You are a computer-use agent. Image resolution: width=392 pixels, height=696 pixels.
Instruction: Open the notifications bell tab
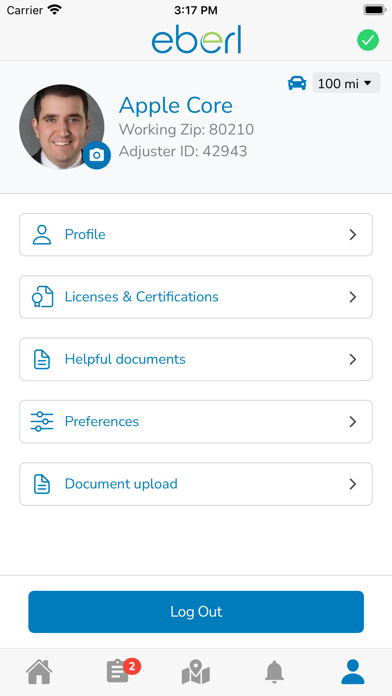(x=274, y=672)
